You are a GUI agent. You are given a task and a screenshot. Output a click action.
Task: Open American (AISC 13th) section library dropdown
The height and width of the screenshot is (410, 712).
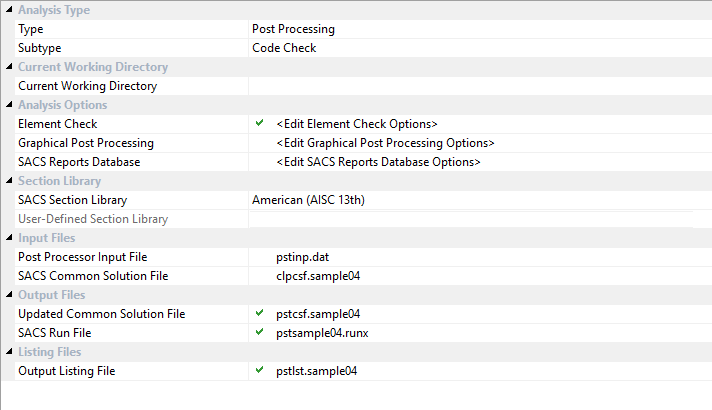(308, 200)
